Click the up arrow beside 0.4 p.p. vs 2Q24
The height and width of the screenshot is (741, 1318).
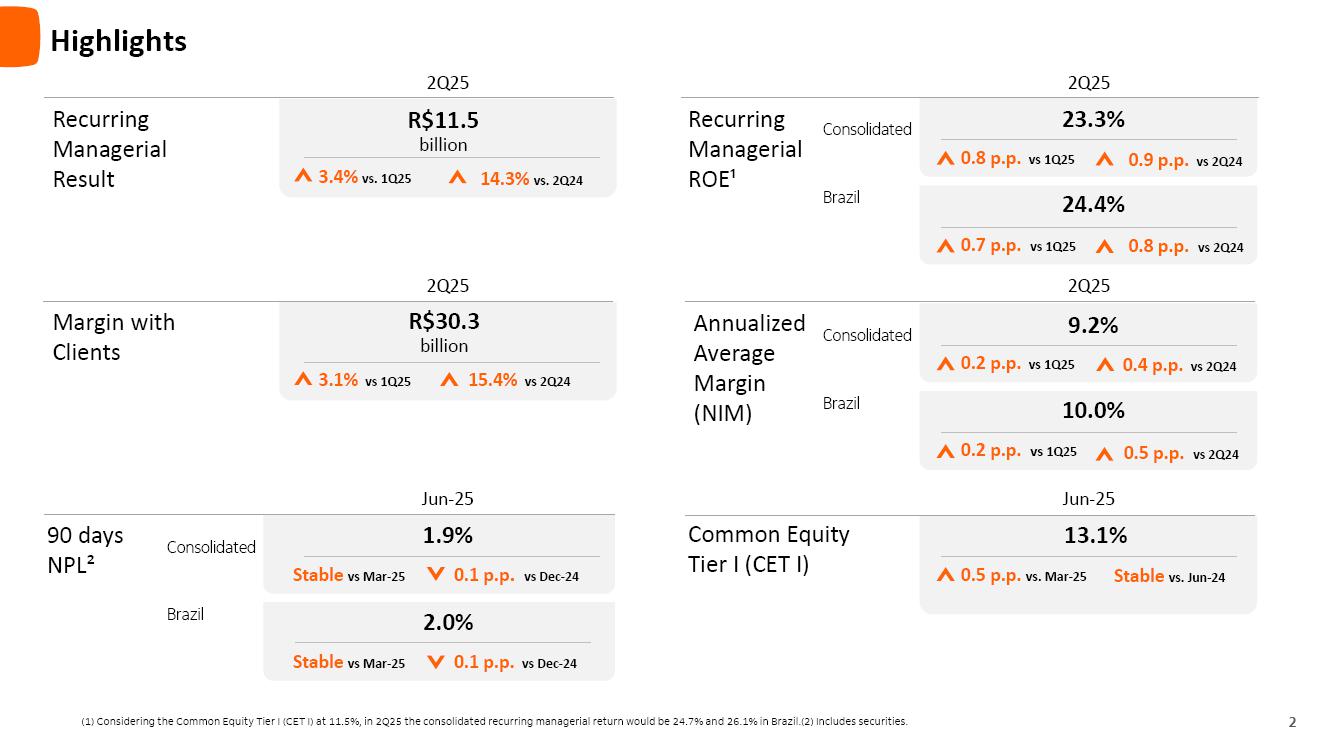(x=1105, y=365)
